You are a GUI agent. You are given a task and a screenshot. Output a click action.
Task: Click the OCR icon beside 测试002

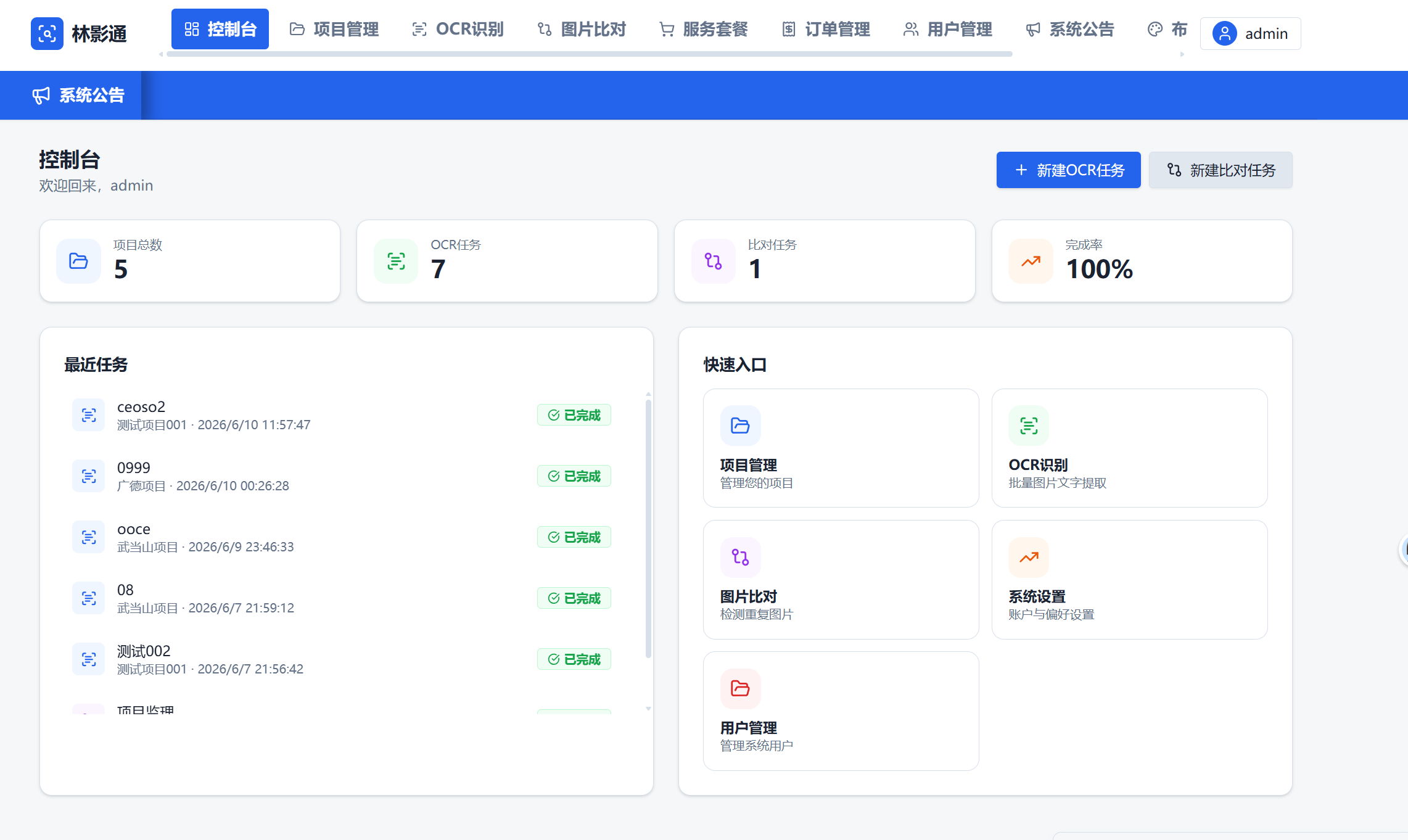(x=89, y=659)
